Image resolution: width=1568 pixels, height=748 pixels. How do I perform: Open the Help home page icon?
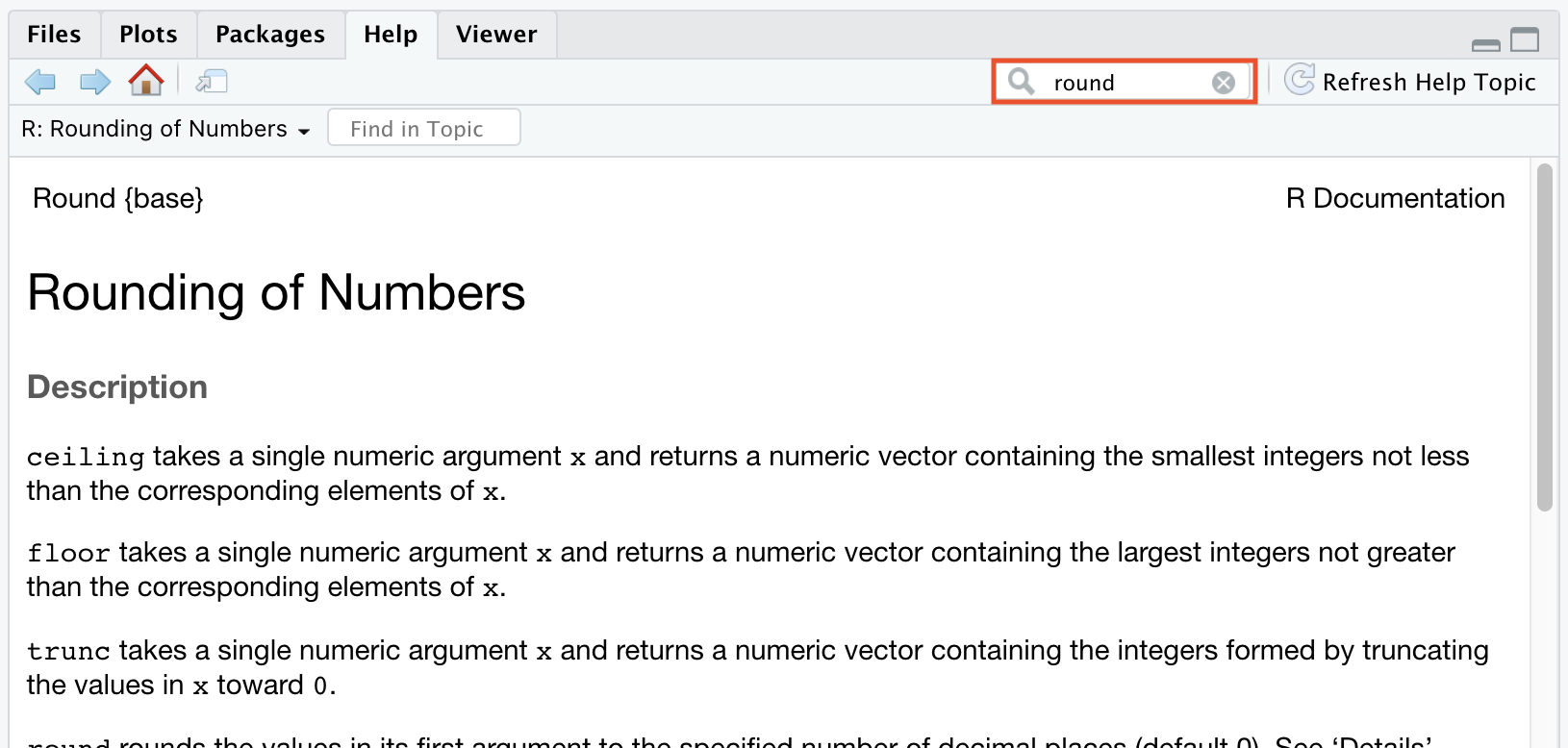point(146,81)
